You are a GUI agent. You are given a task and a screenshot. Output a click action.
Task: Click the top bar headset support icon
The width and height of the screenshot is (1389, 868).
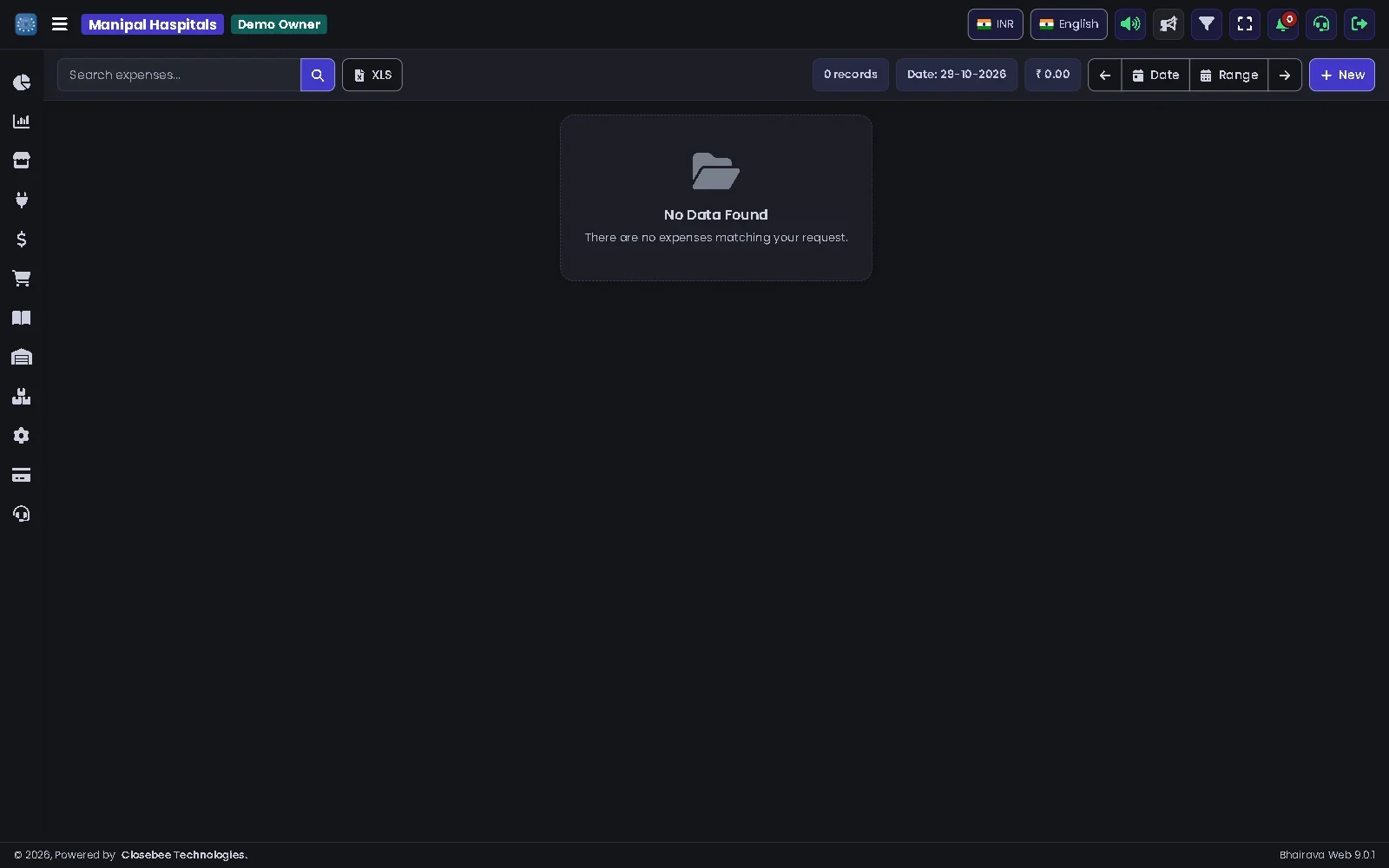[x=1321, y=24]
